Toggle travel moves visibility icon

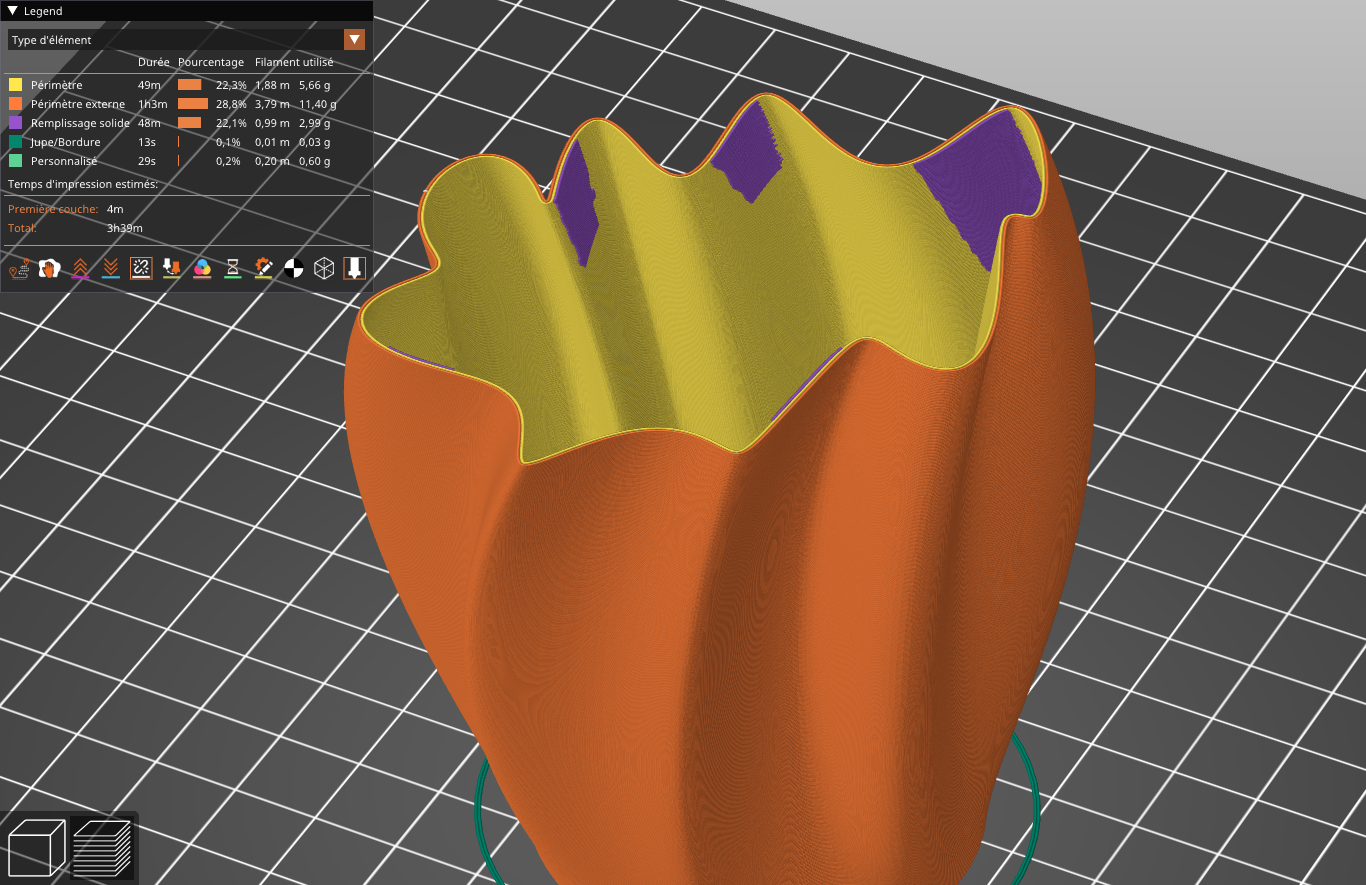(19, 268)
